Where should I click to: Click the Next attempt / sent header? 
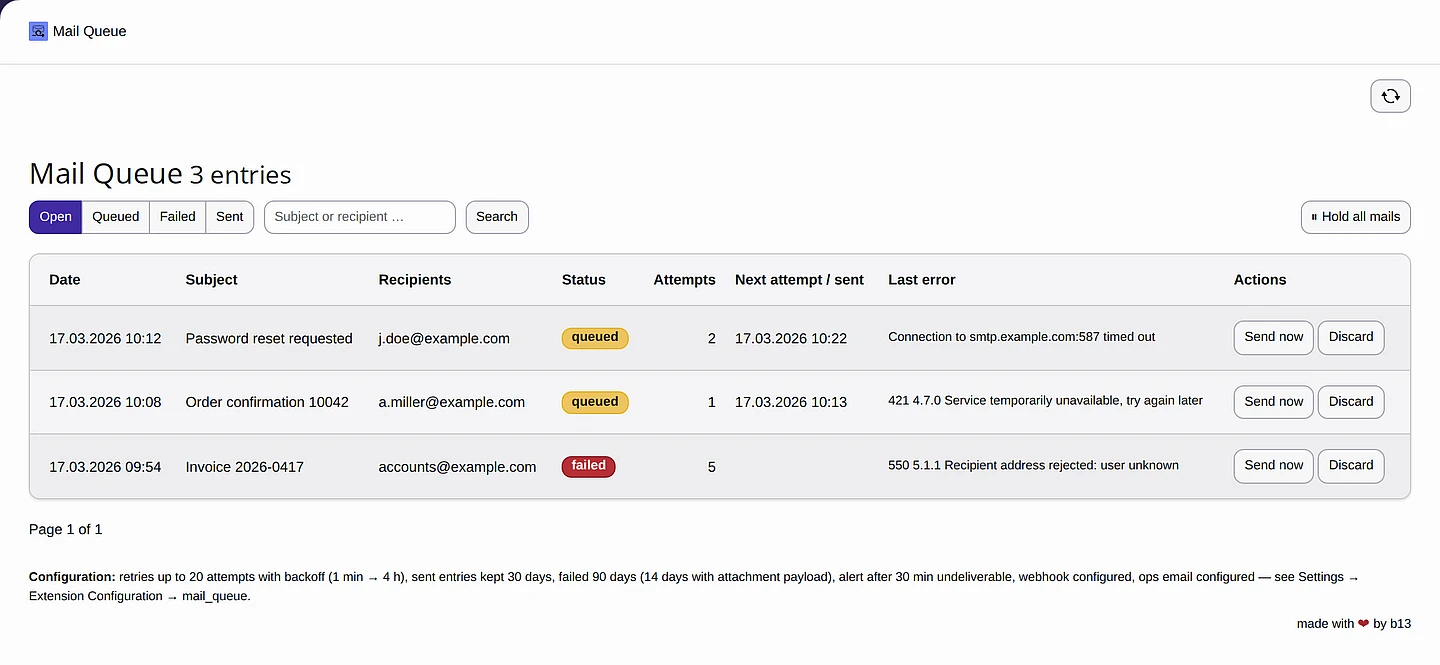799,280
